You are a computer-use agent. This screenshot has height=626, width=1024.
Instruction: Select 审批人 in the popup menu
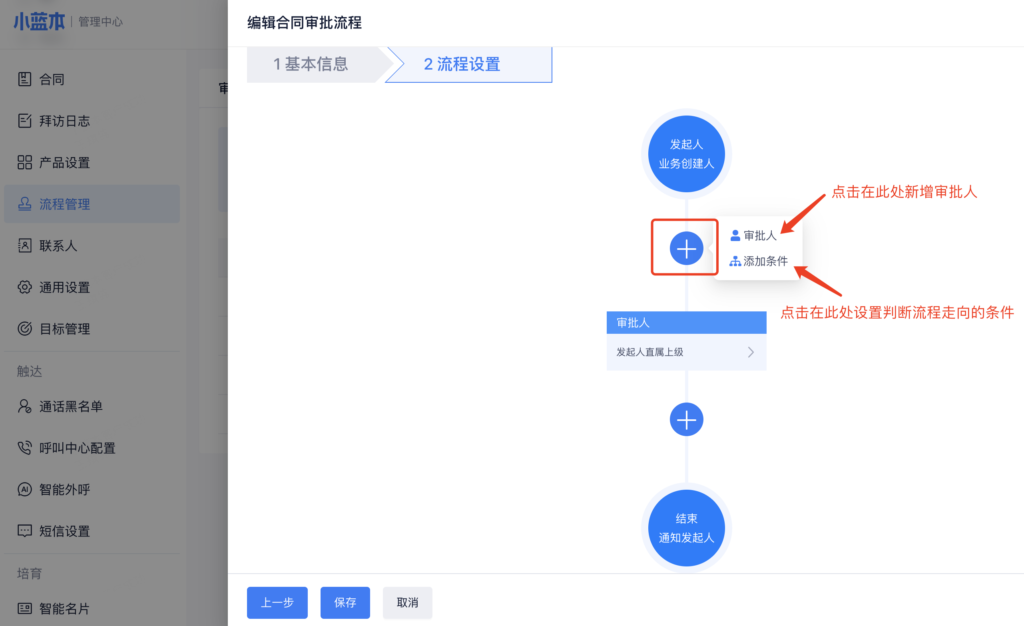(754, 236)
